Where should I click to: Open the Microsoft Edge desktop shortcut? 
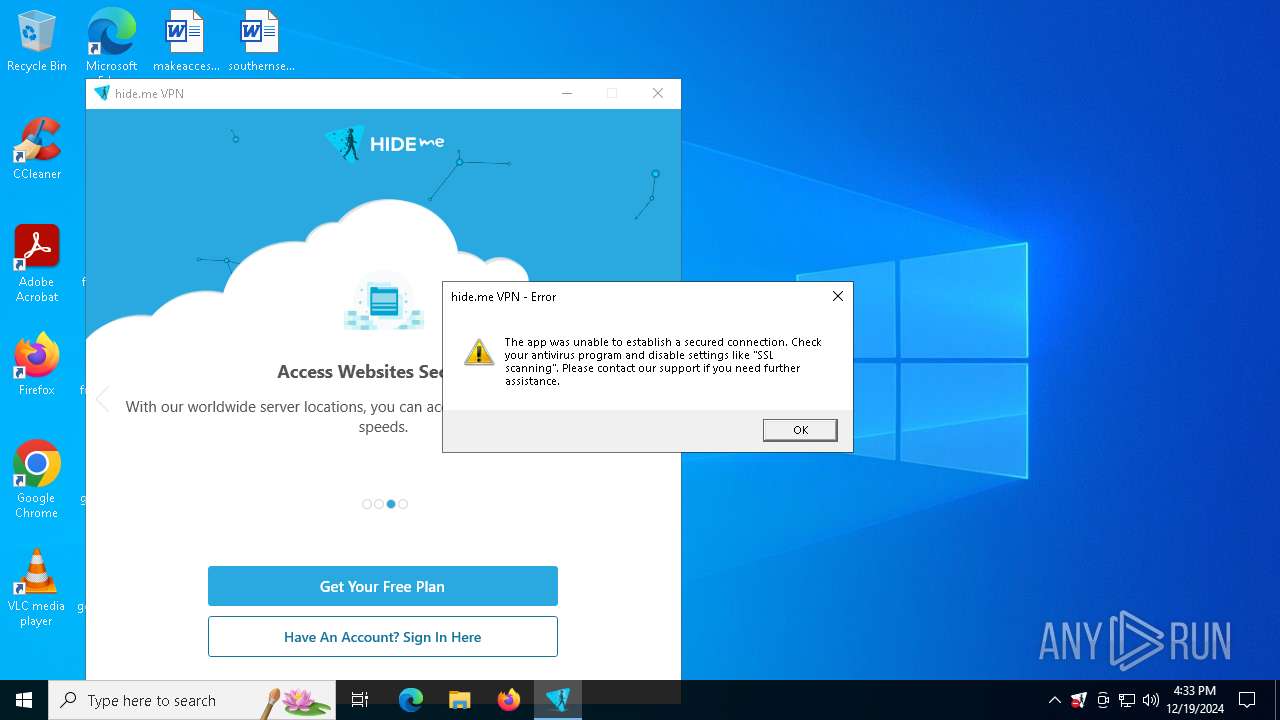(111, 42)
